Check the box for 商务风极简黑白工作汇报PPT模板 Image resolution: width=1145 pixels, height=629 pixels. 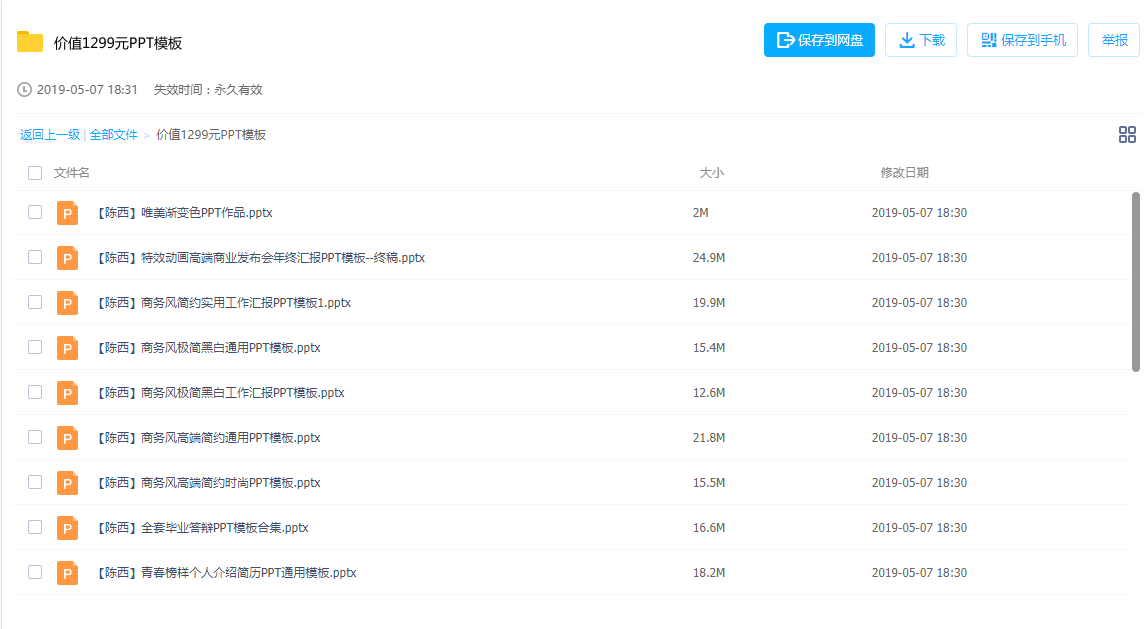(35, 392)
